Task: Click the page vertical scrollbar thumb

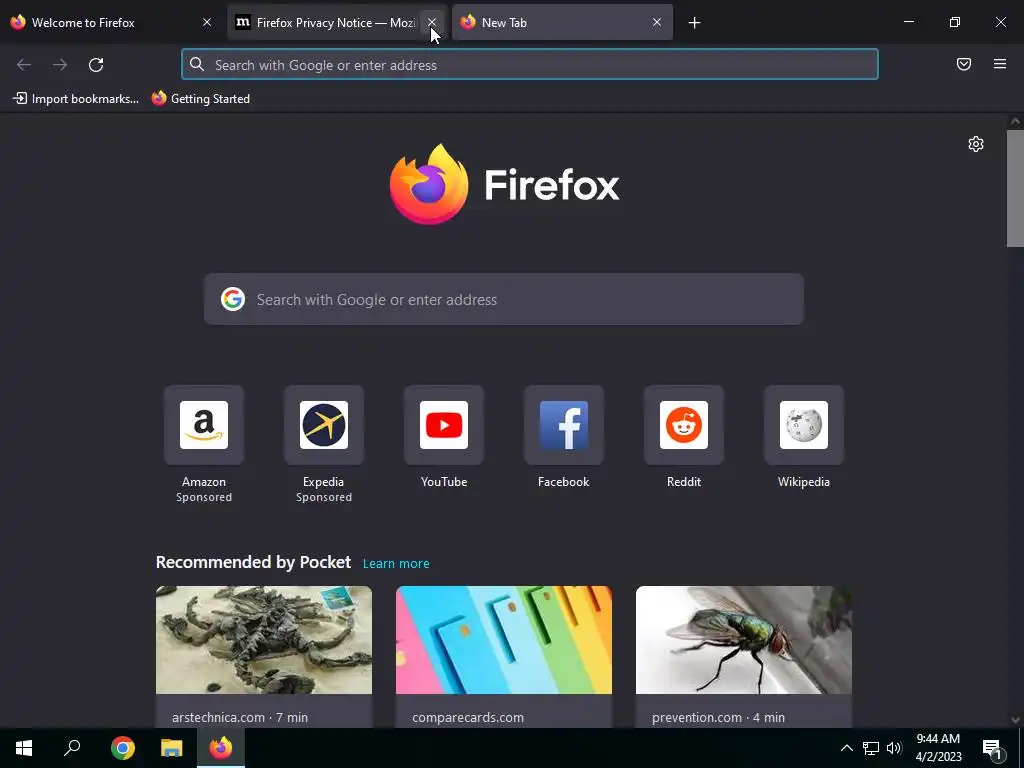Action: tap(1015, 189)
